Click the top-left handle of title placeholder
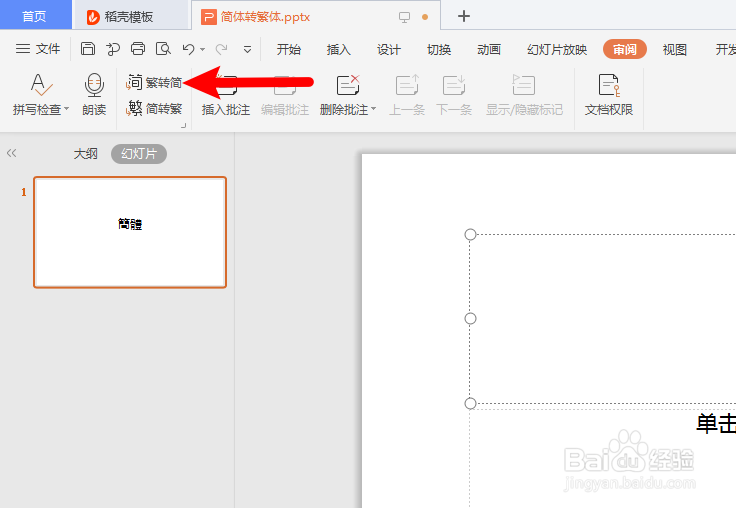736x508 pixels. coord(470,234)
